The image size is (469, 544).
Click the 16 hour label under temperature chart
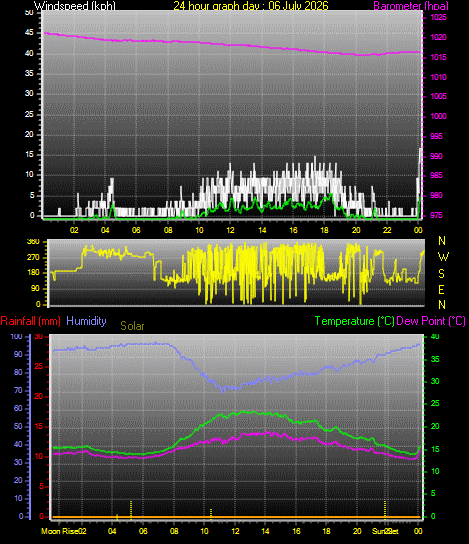click(x=296, y=531)
